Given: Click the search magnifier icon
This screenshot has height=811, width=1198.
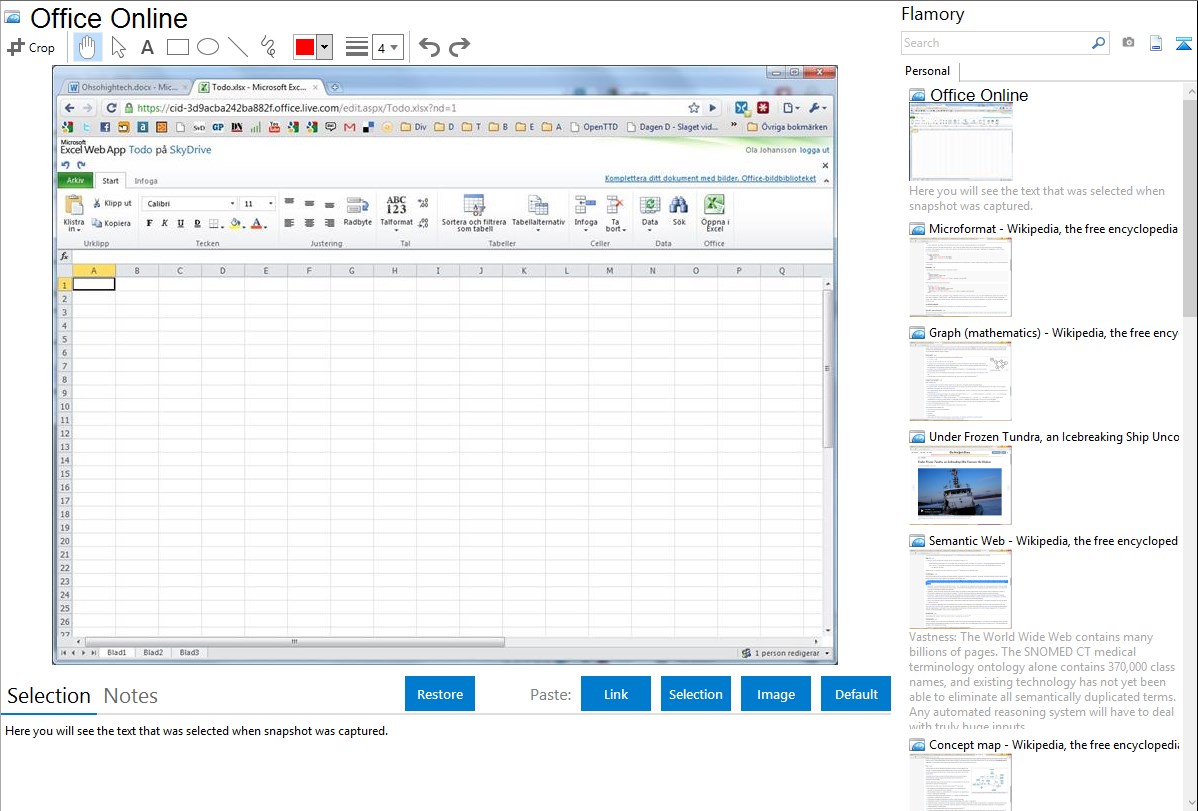Looking at the screenshot, I should coord(1098,43).
